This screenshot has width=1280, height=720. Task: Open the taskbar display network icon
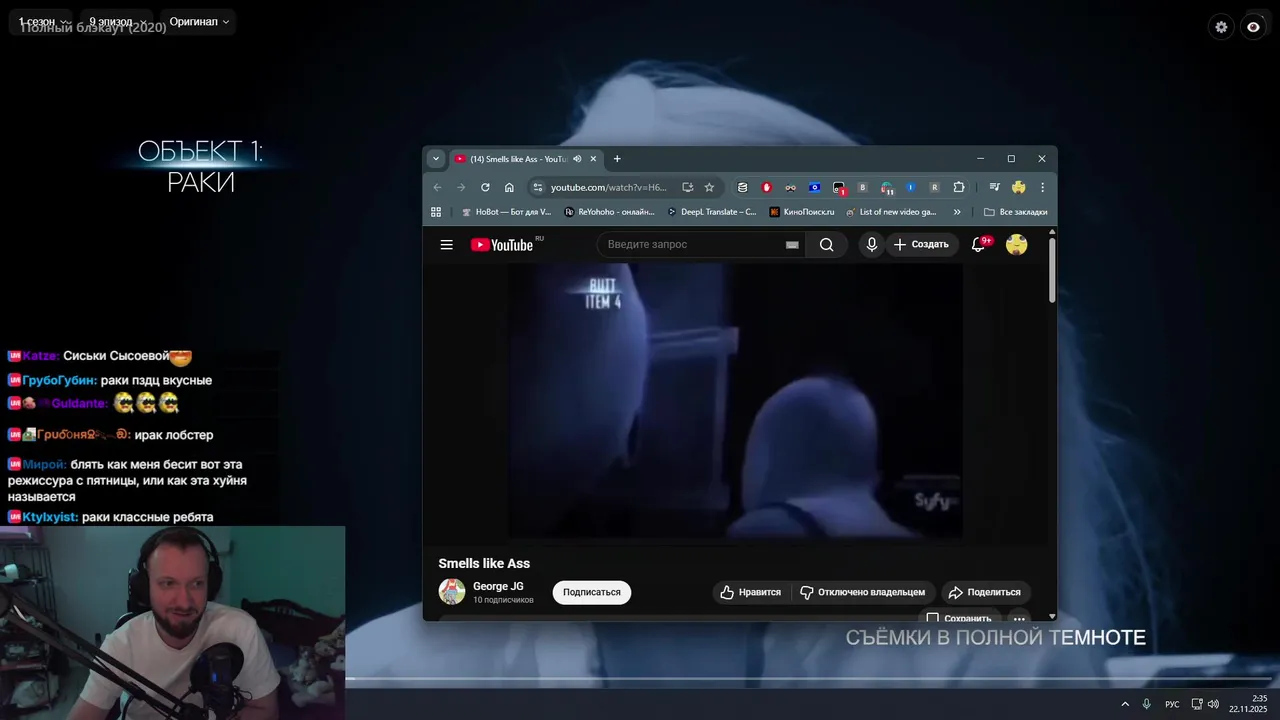[x=1195, y=704]
